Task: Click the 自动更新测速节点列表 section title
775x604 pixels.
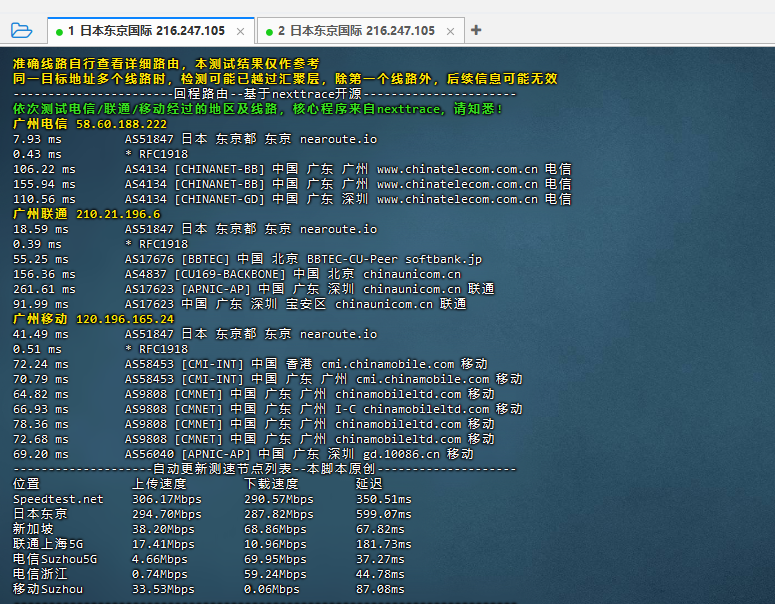Action: [264, 469]
